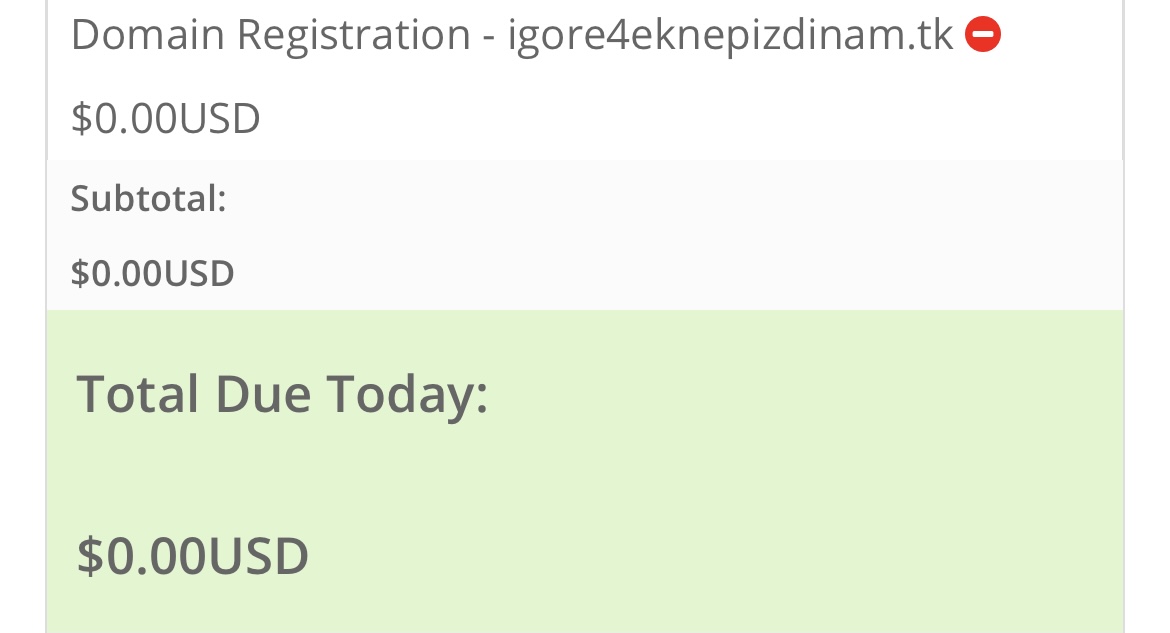Click the domain item $0.00USD price
Image resolution: width=1170 pixels, height=633 pixels.
(x=166, y=119)
